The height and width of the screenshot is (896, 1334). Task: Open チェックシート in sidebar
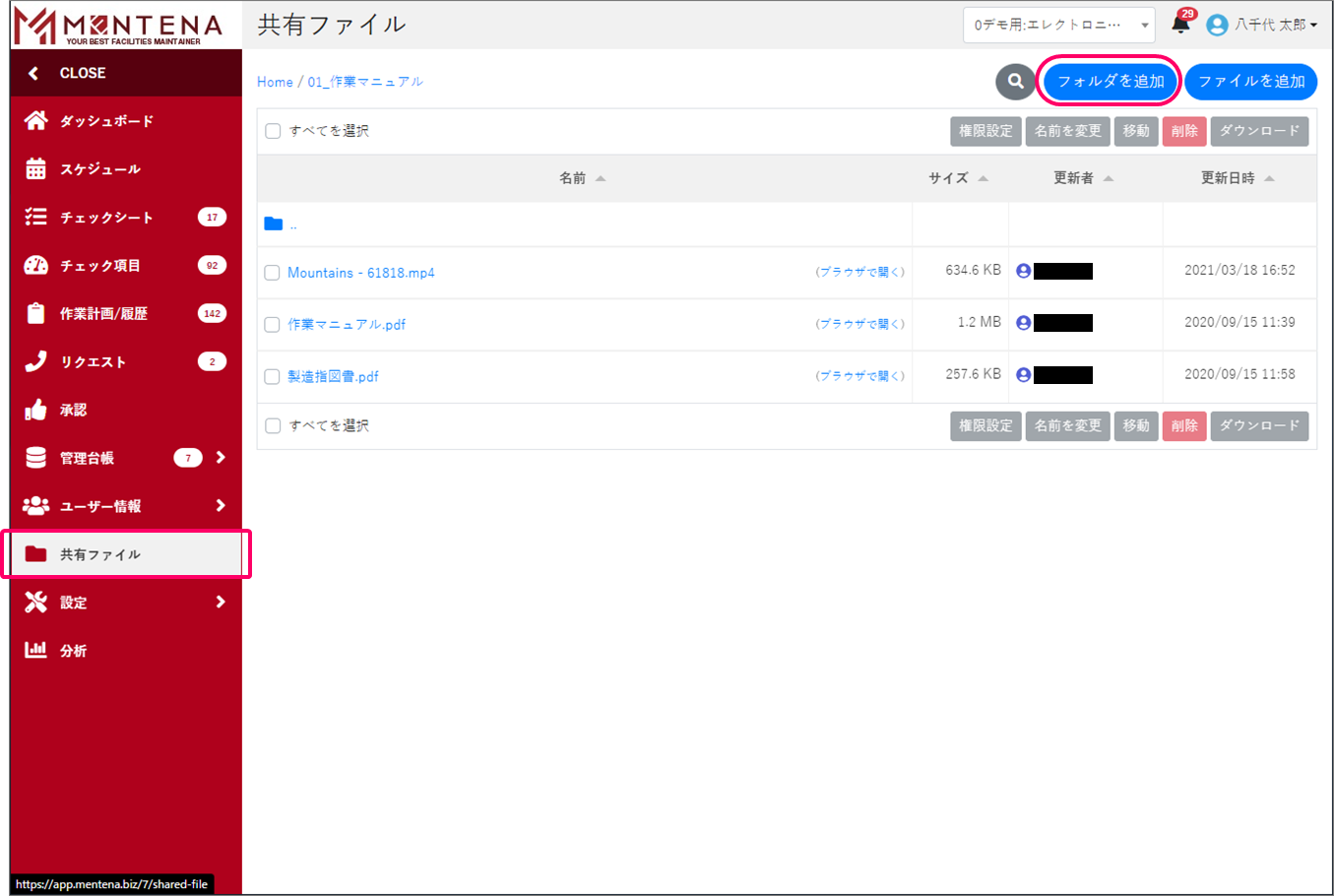106,218
